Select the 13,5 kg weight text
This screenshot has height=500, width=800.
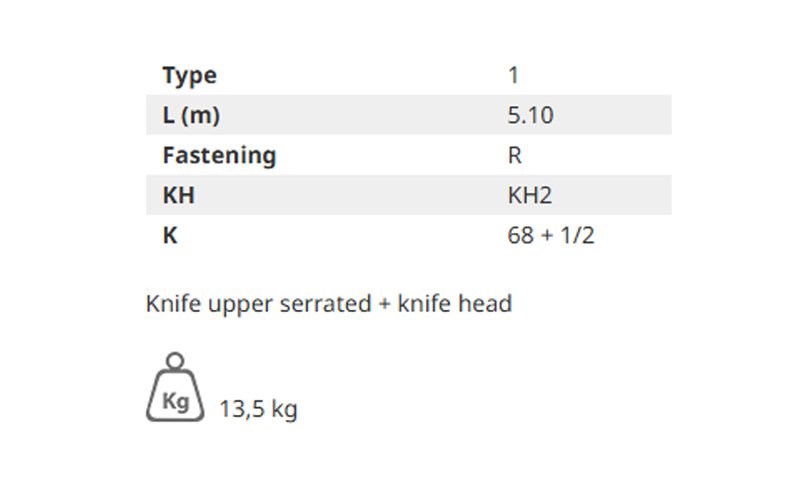click(258, 409)
